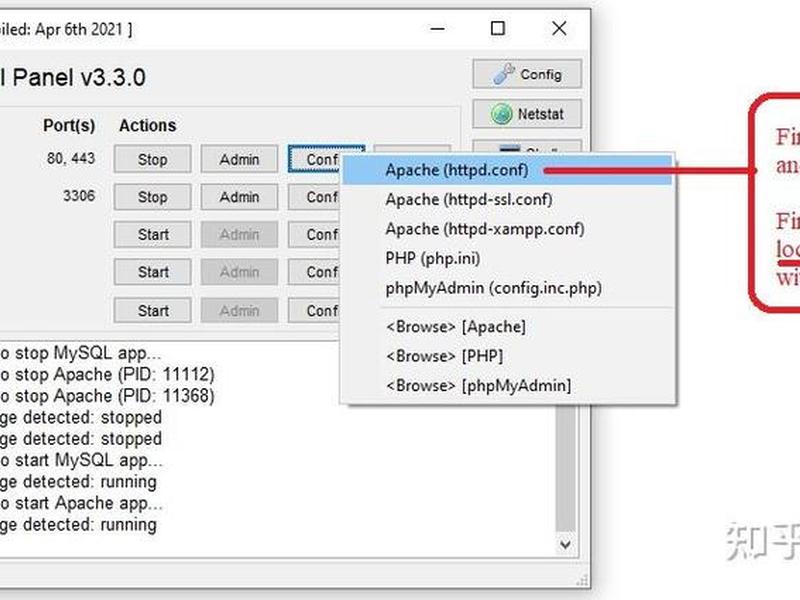
Task: Click the log panel vertical scrollbar track
Action: point(565,469)
